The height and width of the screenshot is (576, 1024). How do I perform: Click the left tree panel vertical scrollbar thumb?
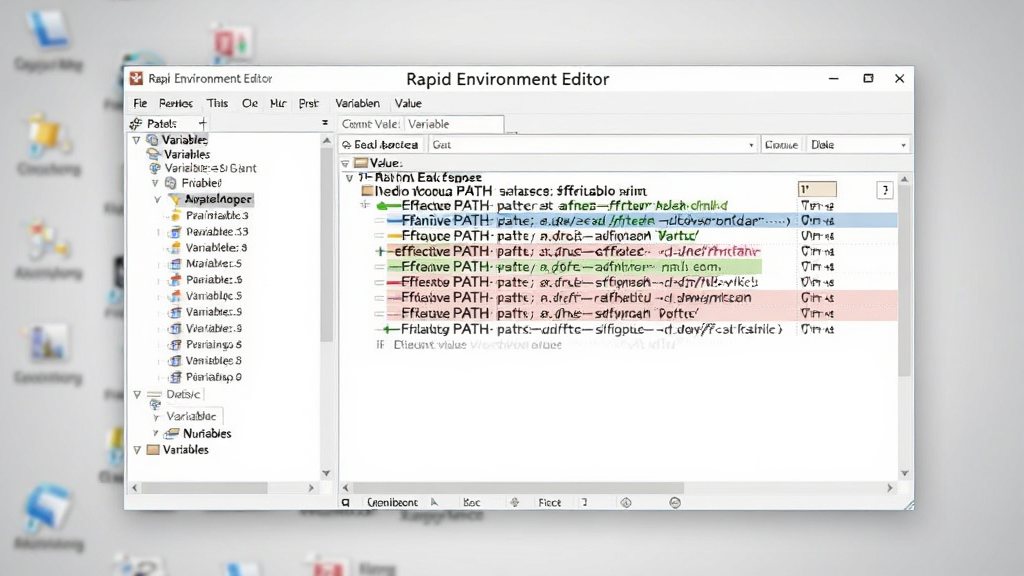[x=327, y=245]
